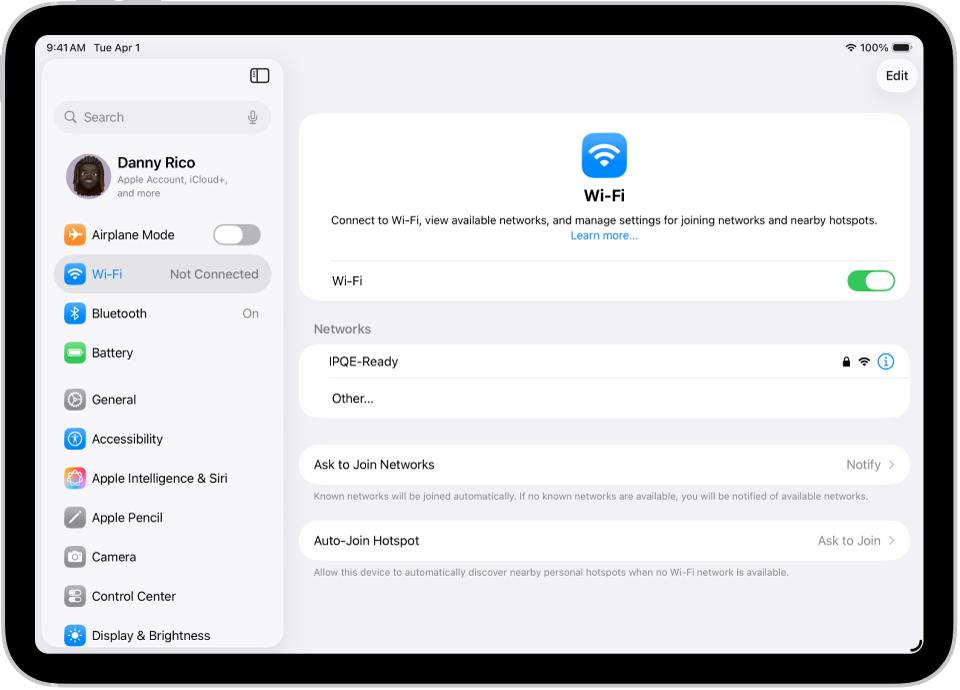The height and width of the screenshot is (690, 960).
Task: Open Camera settings in sidebar
Action: tap(162, 557)
